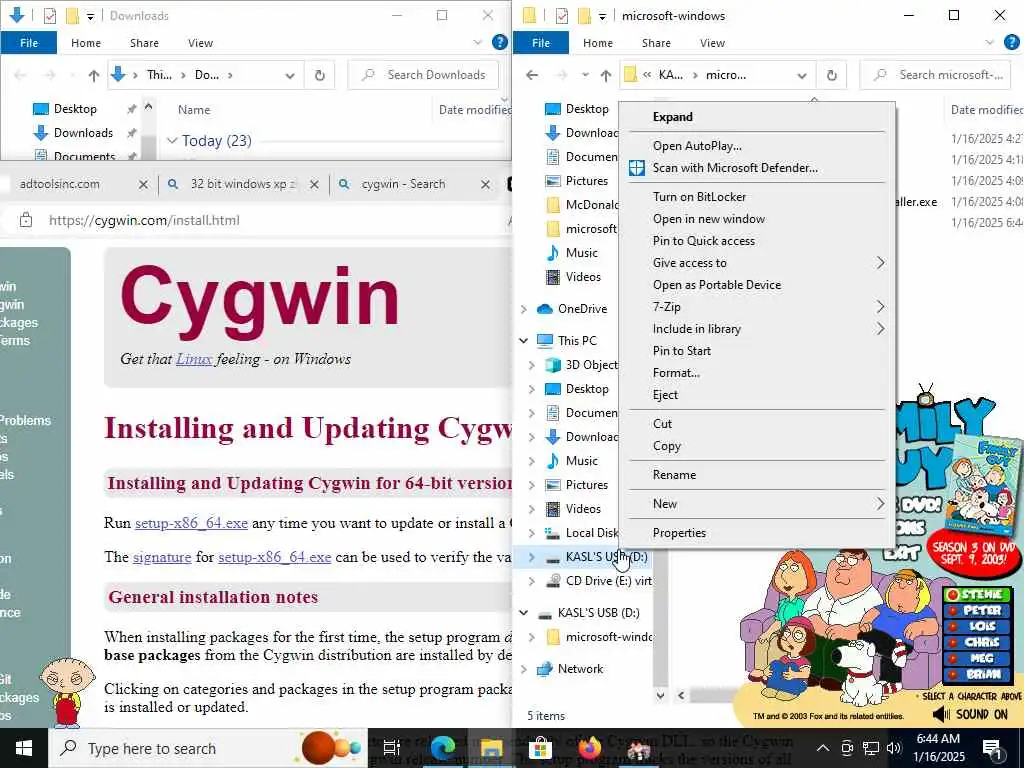Click the Search microsoft-windows field
The image size is (1024, 768).
936,75
